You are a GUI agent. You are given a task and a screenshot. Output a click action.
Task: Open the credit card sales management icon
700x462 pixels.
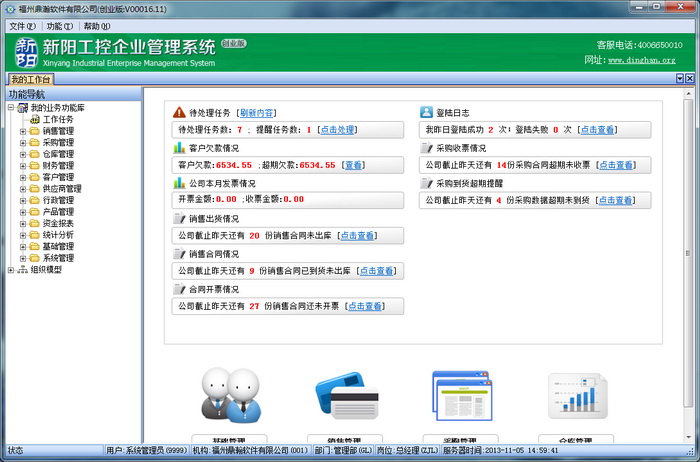pyautogui.click(x=346, y=395)
